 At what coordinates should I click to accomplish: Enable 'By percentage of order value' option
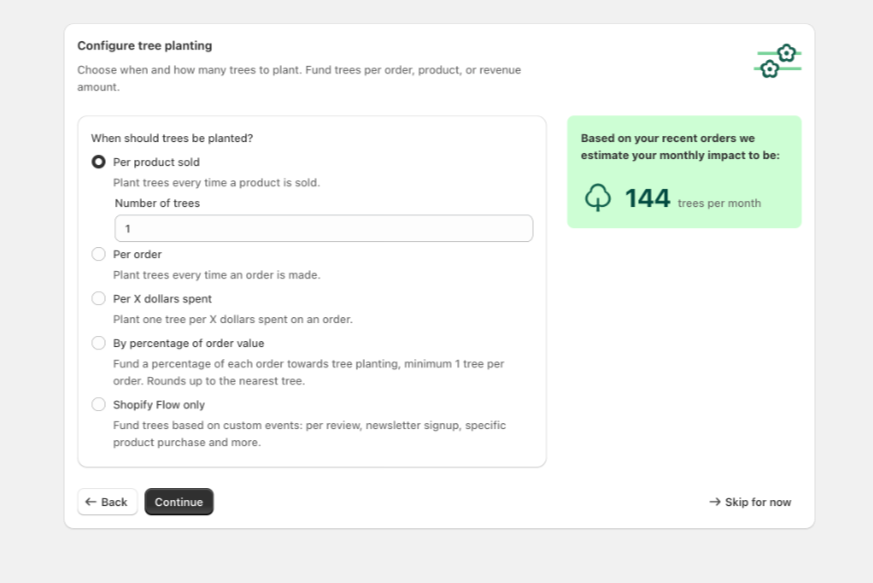pos(98,343)
